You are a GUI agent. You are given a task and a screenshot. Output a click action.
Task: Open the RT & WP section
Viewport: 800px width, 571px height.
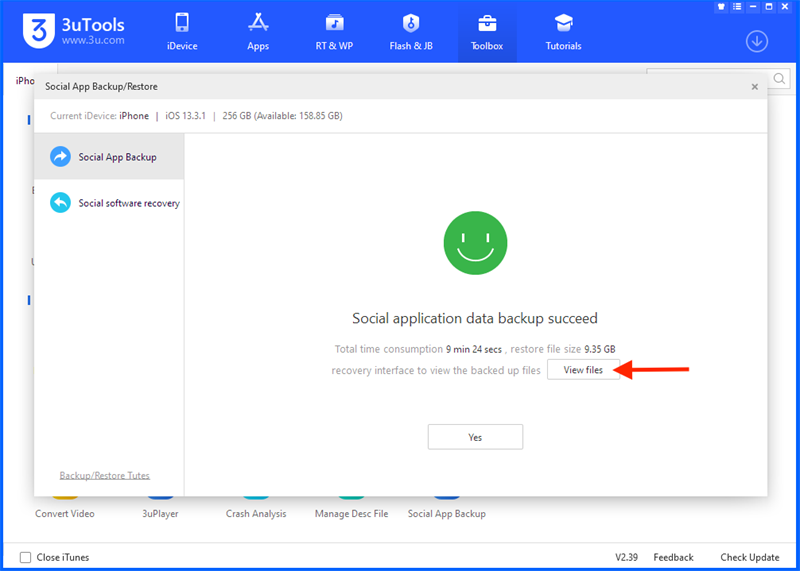tap(334, 32)
